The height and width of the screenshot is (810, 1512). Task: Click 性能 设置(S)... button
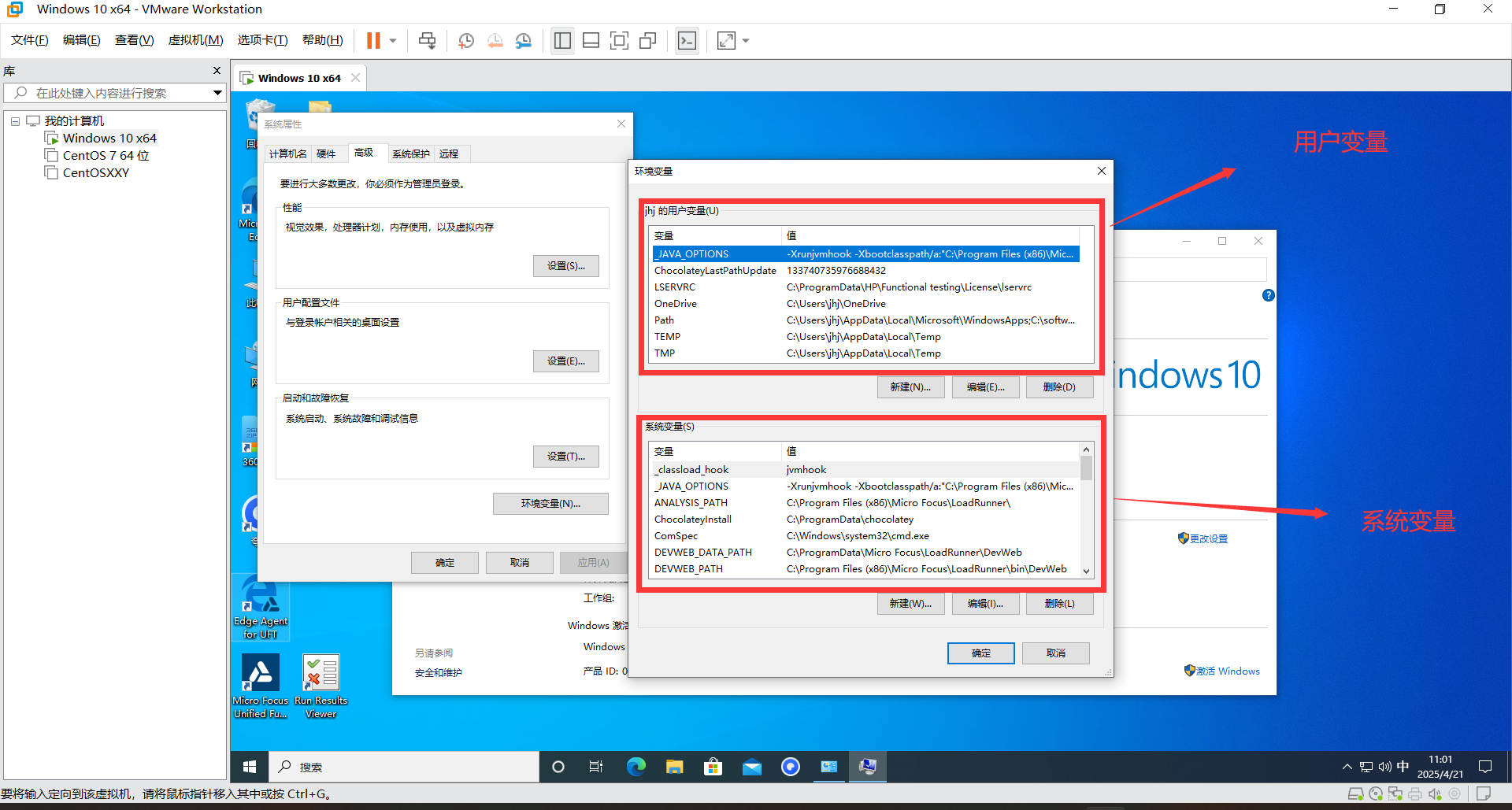tap(565, 266)
